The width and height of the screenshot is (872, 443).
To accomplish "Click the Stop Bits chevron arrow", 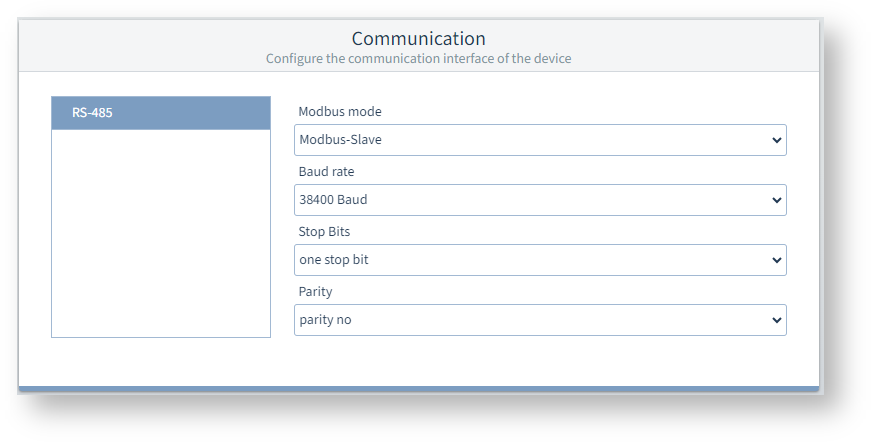I will coord(777,260).
